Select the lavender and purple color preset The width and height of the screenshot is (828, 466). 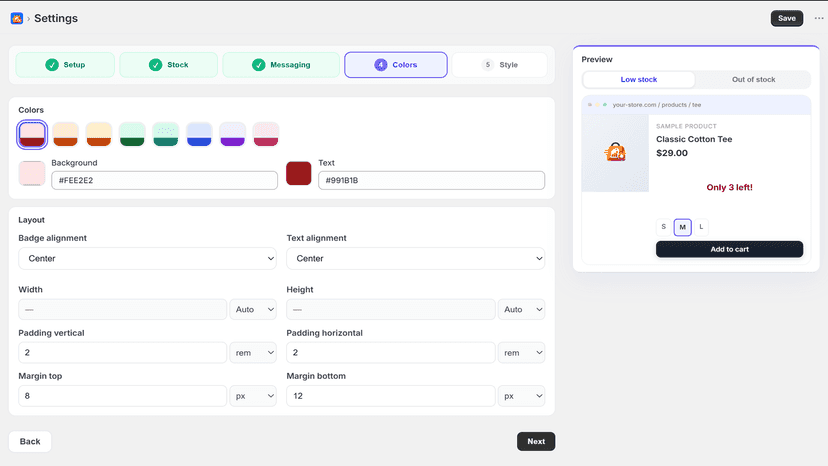pos(232,134)
